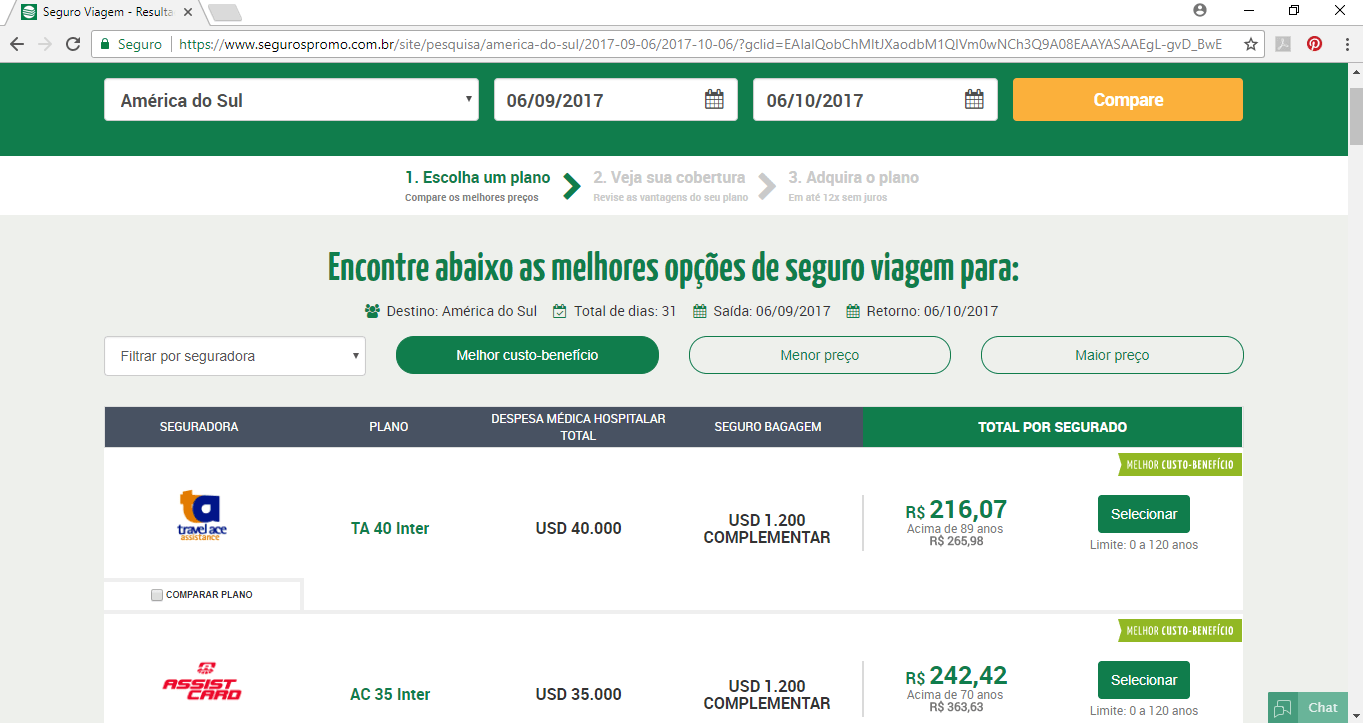Select the AC 35 Inter plan
Viewport: 1363px width, 723px height.
pyautogui.click(x=1144, y=680)
